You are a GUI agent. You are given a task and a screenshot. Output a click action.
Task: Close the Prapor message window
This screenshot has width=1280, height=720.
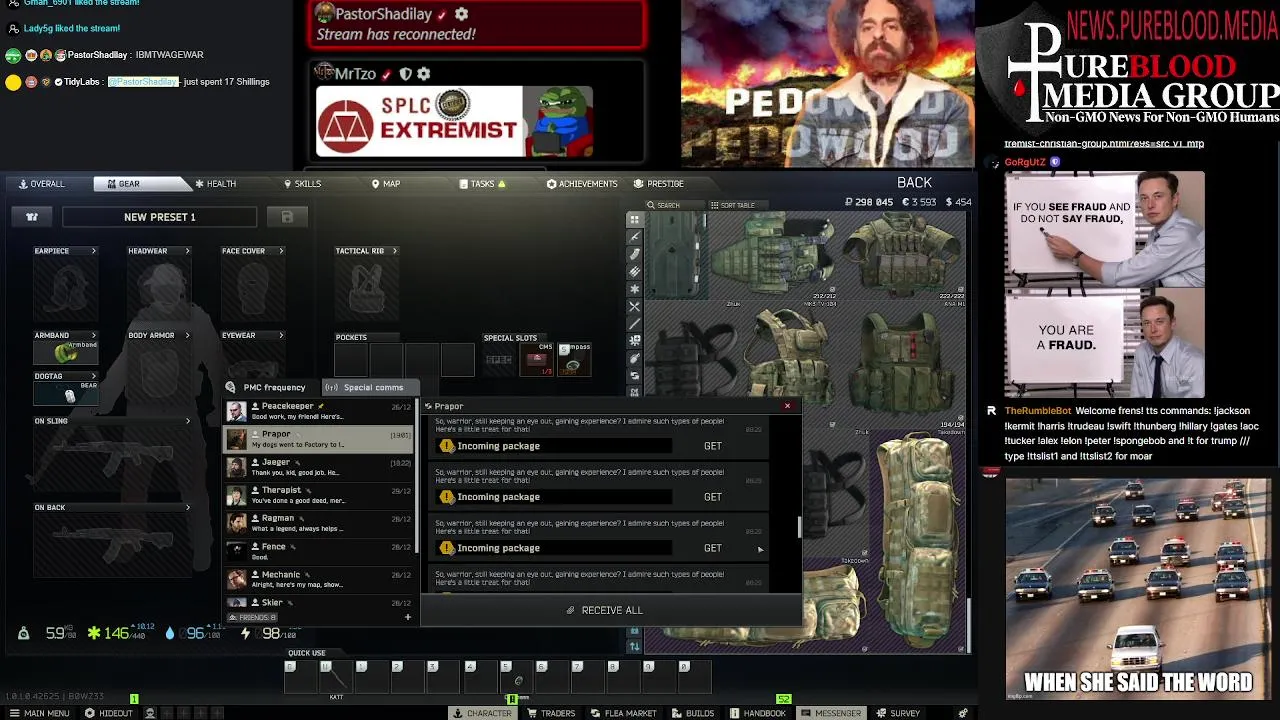point(787,406)
